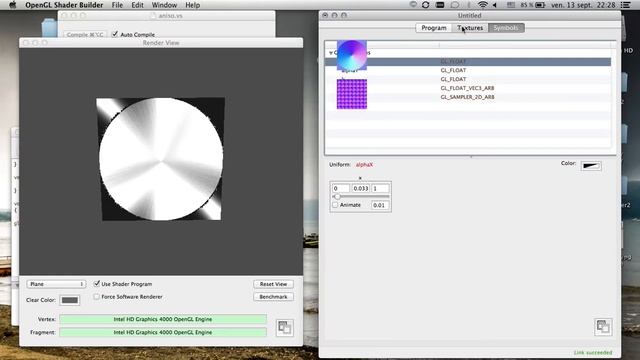Open the File menu
This screenshot has width=640, height=360.
[x=117, y=5]
